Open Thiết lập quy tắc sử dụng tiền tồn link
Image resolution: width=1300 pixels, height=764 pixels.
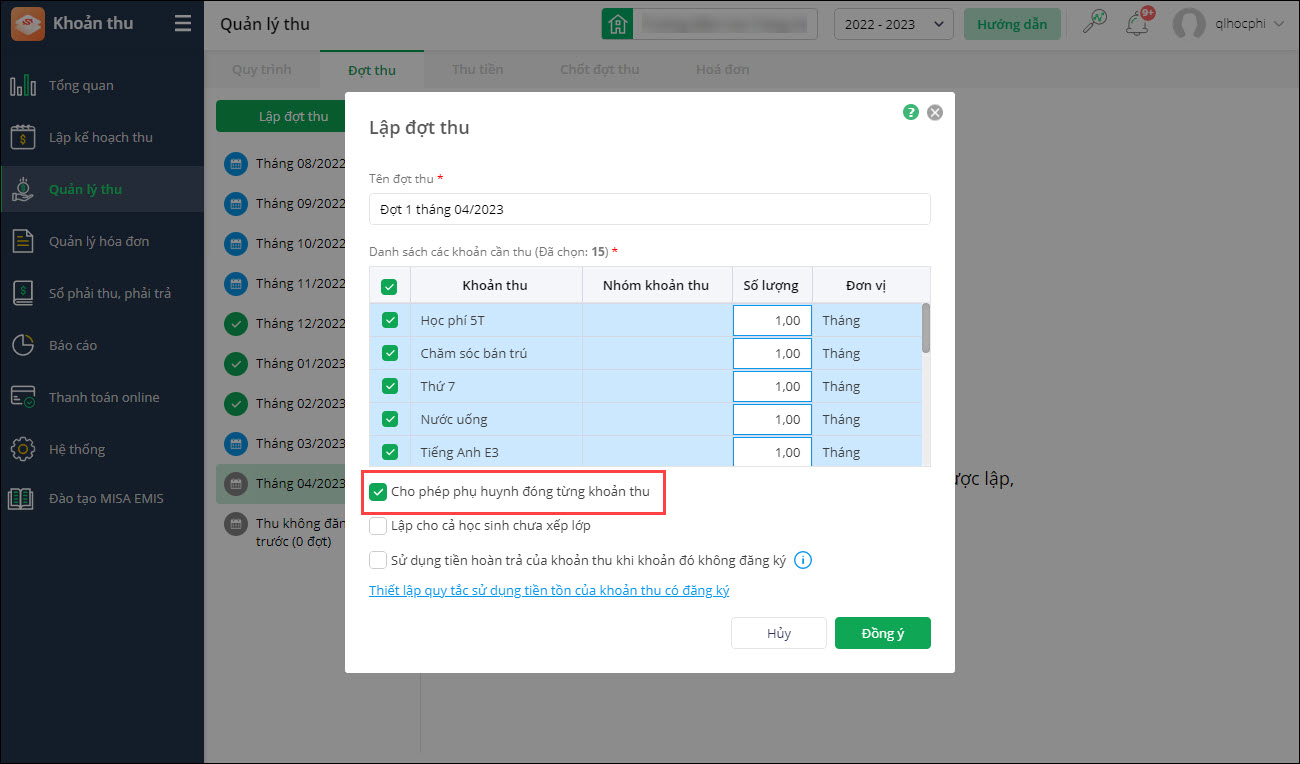(x=549, y=590)
